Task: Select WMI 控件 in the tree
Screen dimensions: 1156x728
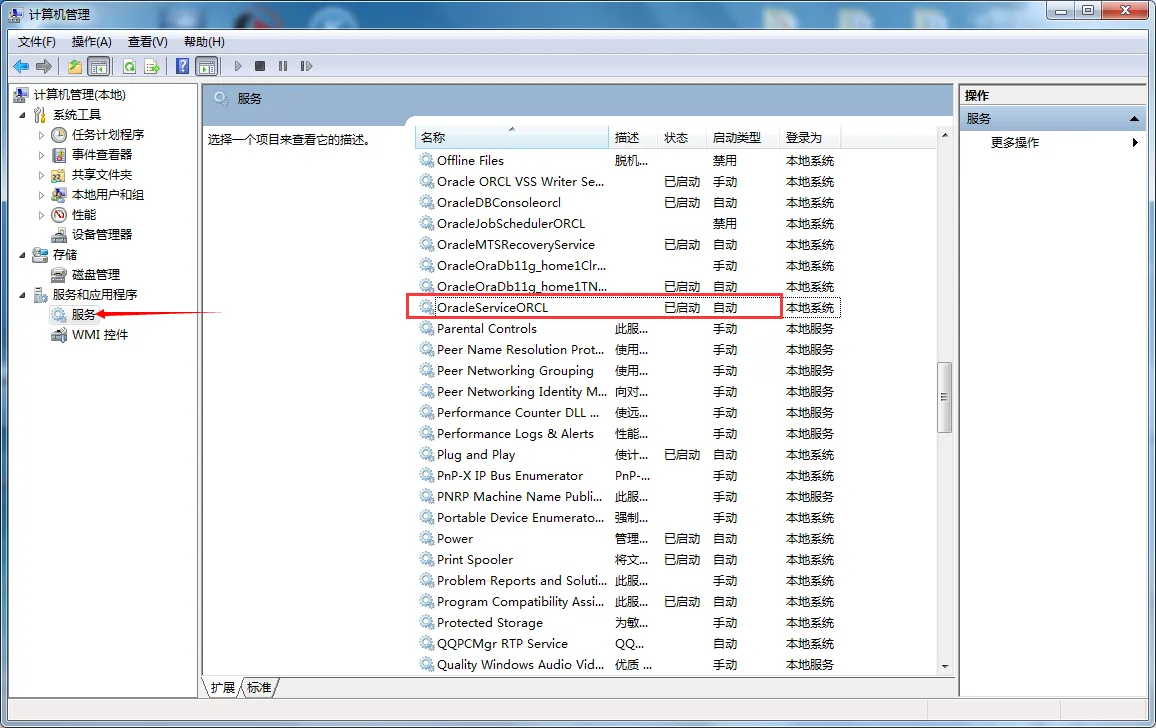Action: [100, 334]
